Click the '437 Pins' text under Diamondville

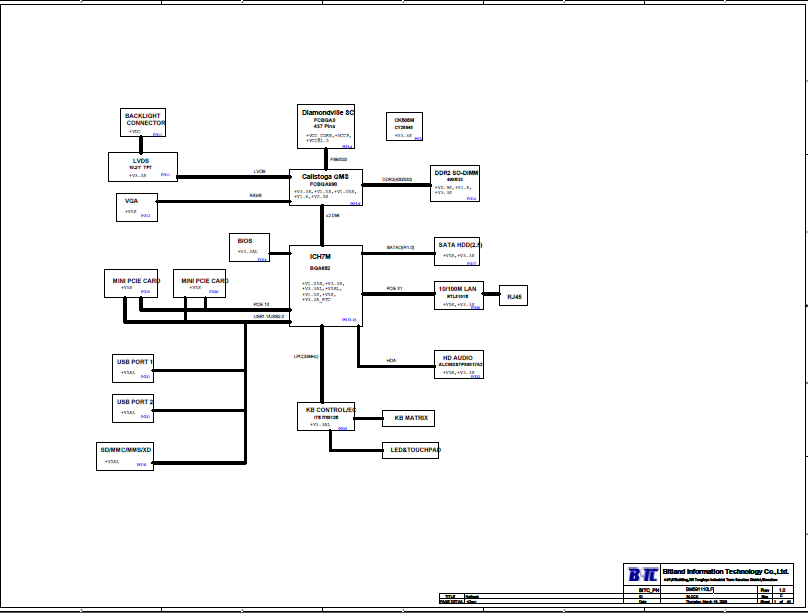pyautogui.click(x=325, y=126)
